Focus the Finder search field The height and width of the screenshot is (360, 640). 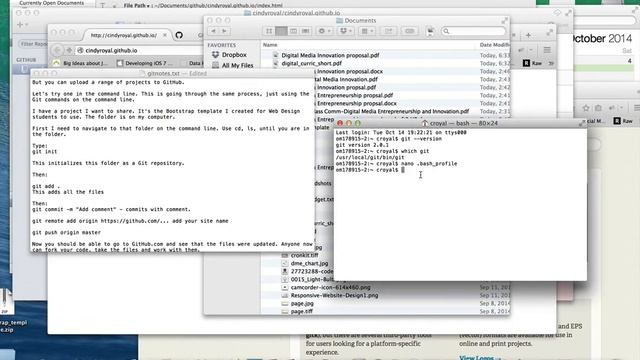point(473,31)
